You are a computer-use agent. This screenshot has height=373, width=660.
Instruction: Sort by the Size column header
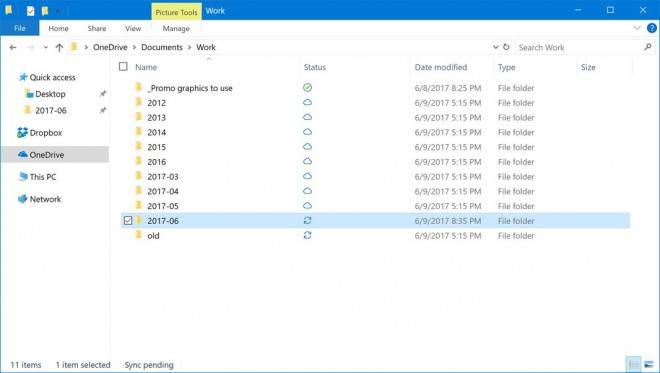pos(588,67)
